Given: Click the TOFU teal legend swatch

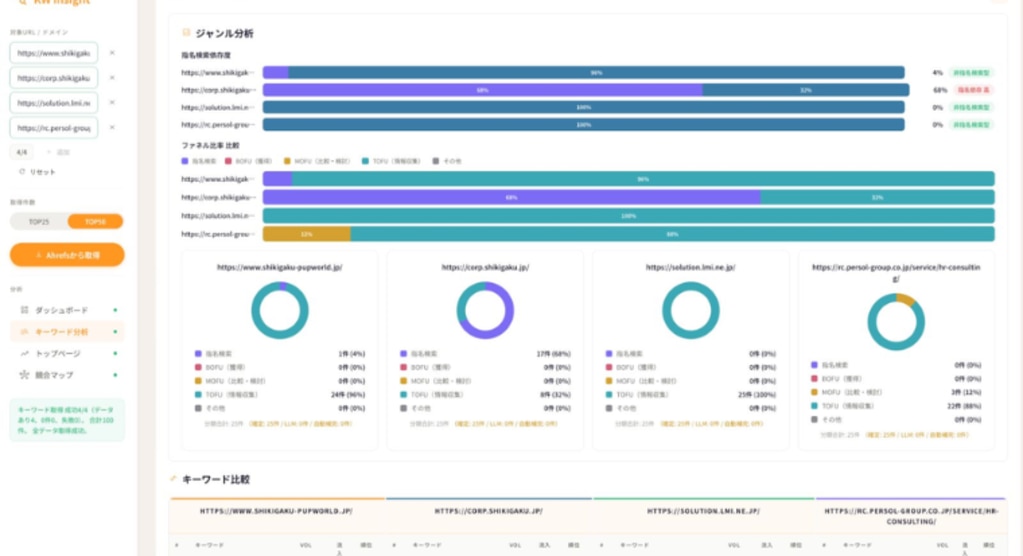Looking at the screenshot, I should point(365,161).
